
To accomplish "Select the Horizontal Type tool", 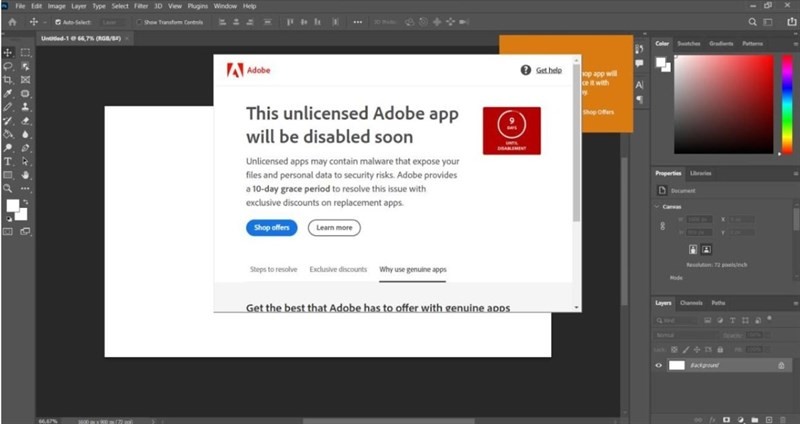I will coord(8,161).
